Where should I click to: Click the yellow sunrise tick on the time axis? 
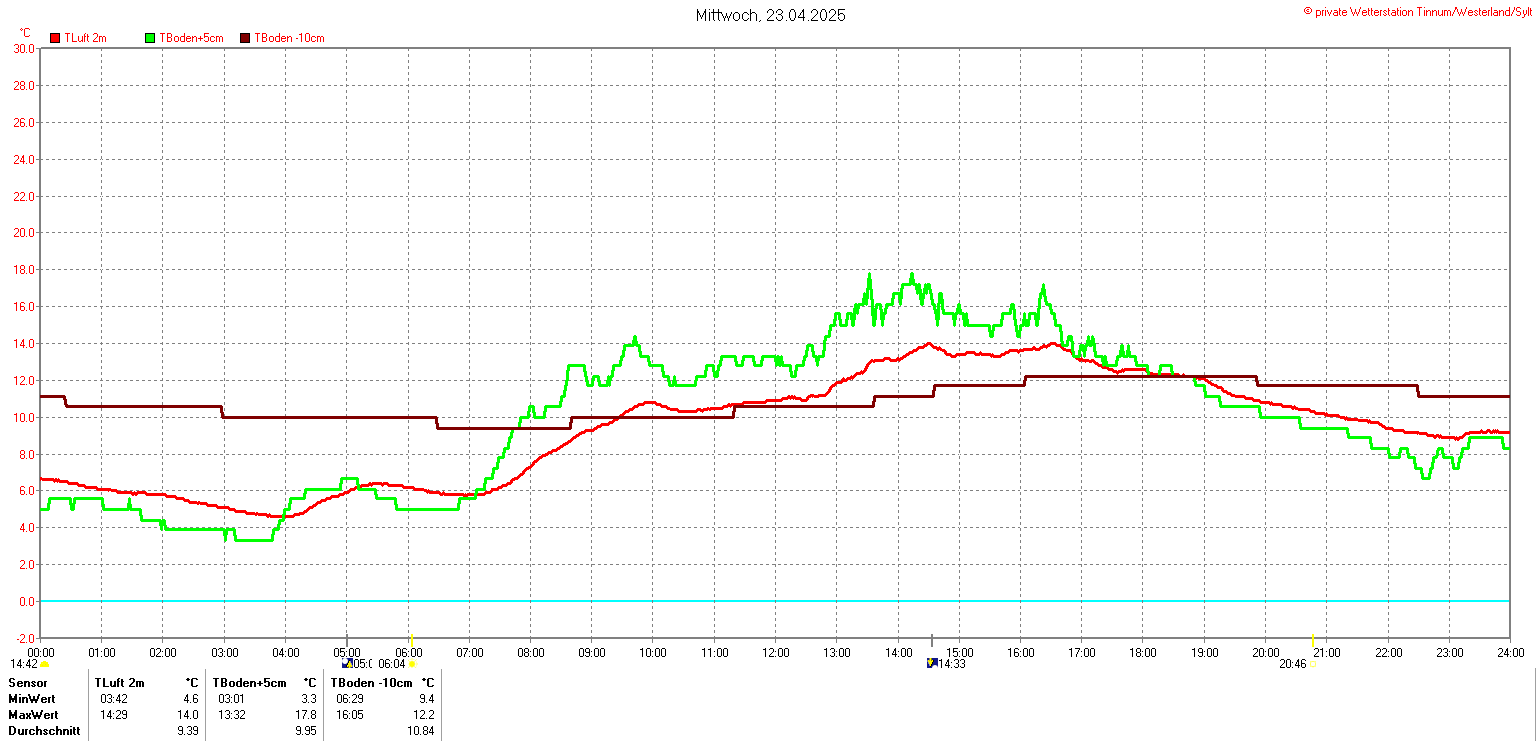pos(412,640)
